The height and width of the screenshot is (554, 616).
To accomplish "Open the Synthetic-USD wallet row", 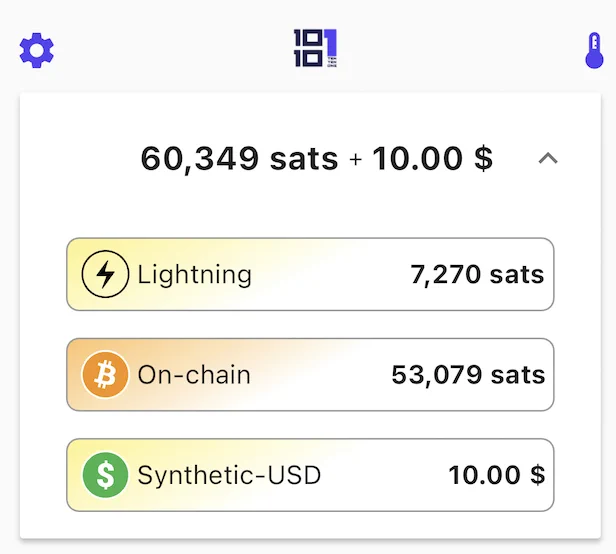I will (x=380, y=475).
